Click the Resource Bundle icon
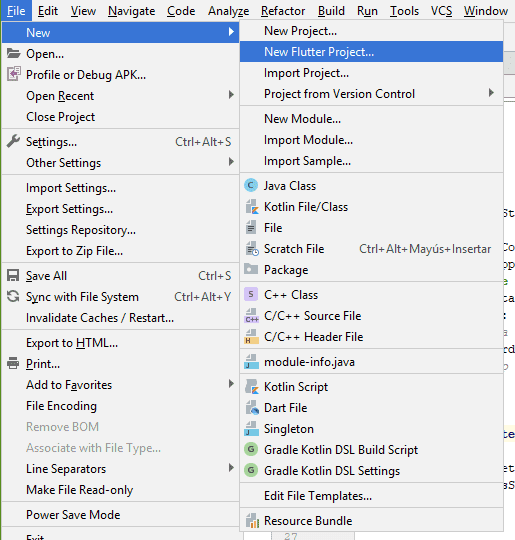The height and width of the screenshot is (540, 515). point(252,521)
